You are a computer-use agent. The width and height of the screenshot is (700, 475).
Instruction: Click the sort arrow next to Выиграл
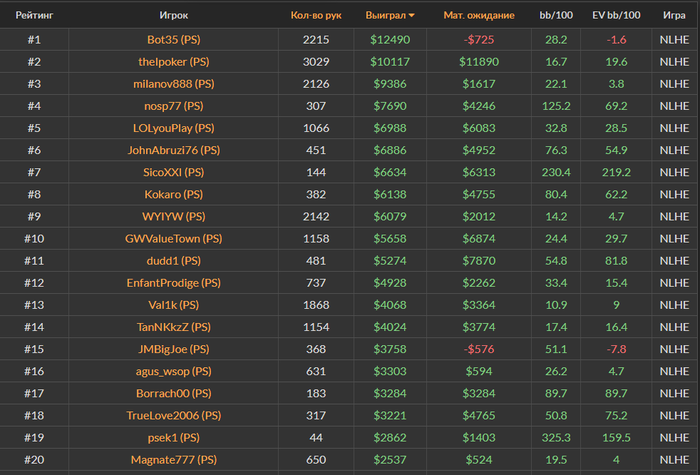coord(412,17)
